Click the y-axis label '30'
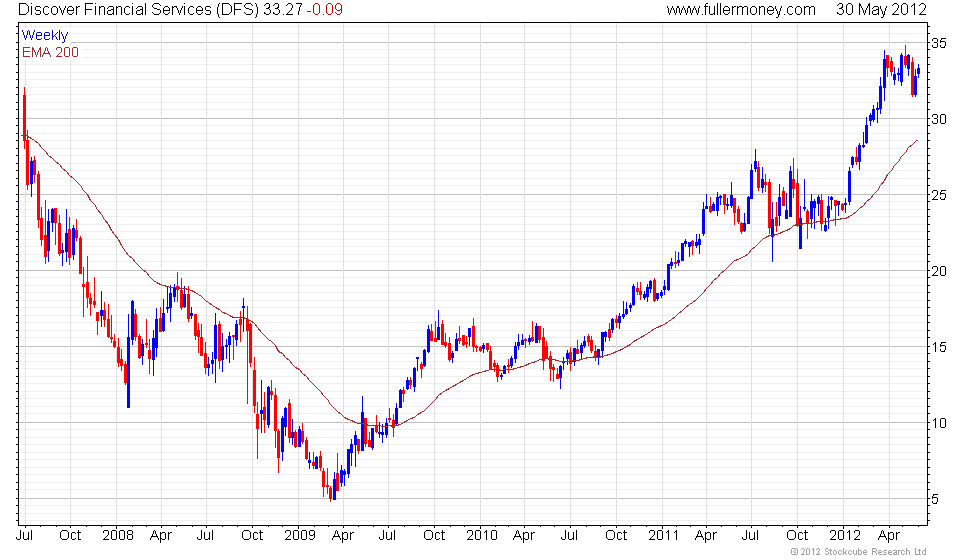Image resolution: width=980 pixels, height=560 pixels. tap(939, 119)
